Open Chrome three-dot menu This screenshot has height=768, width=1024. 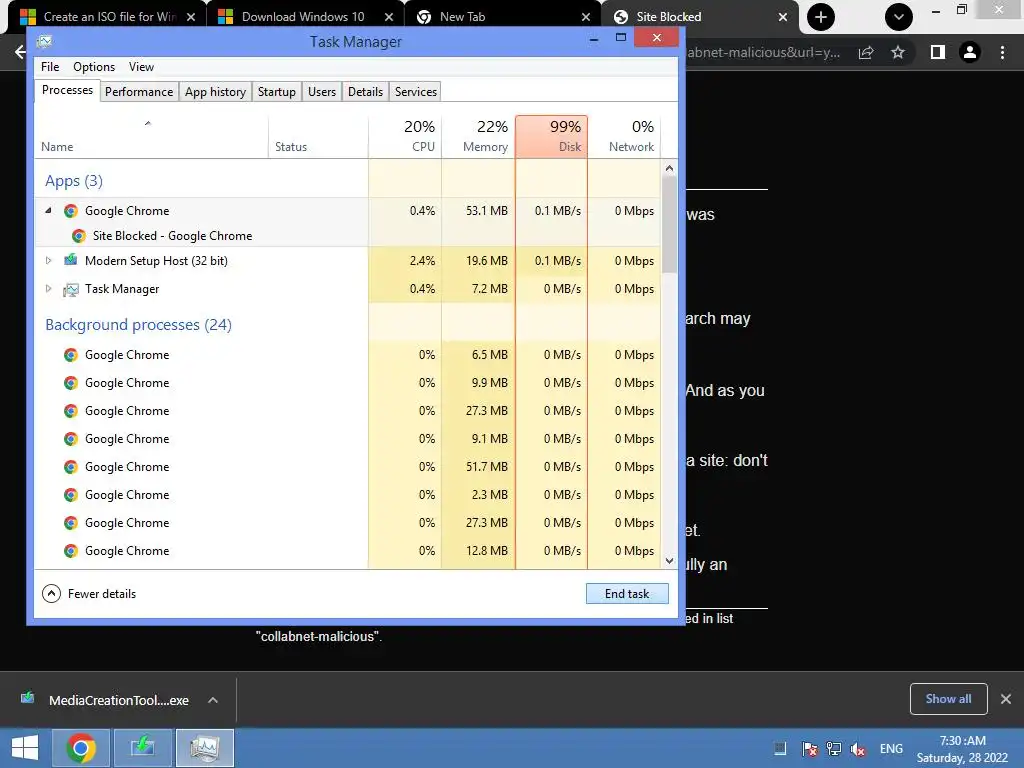[x=1002, y=52]
